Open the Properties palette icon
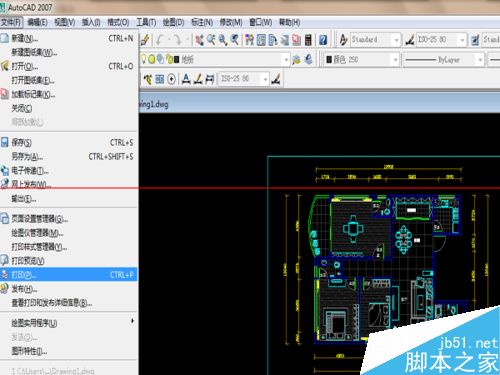This screenshot has width=500, height=375. [x=249, y=40]
